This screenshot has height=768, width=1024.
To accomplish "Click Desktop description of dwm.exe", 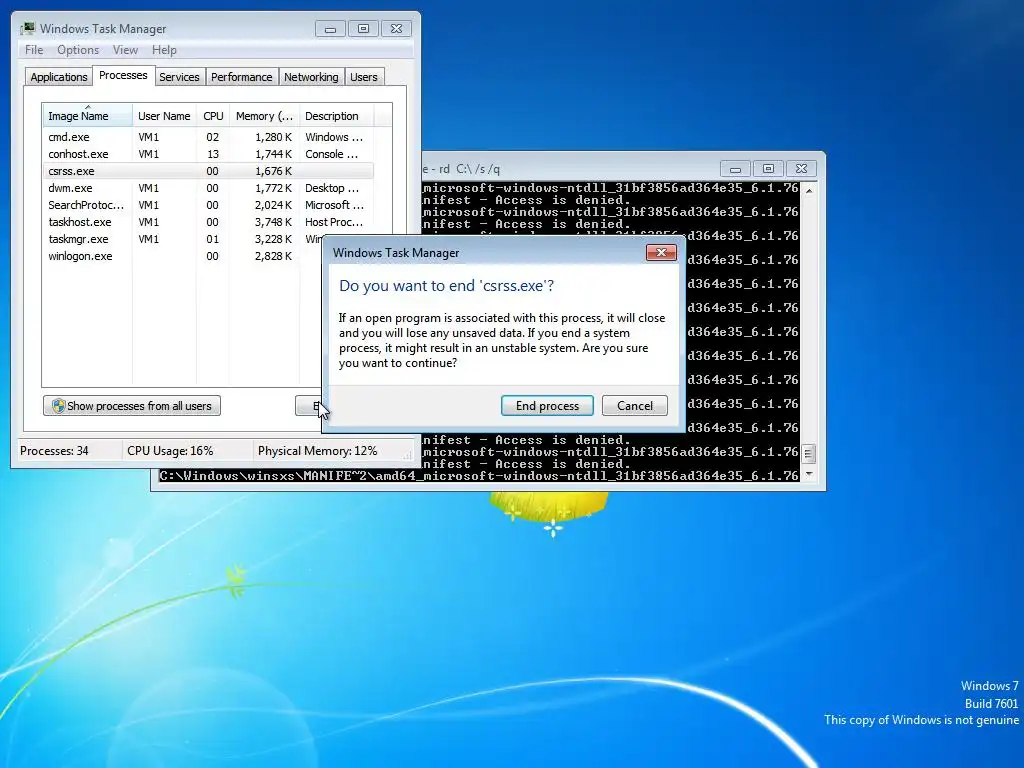I will coord(332,188).
